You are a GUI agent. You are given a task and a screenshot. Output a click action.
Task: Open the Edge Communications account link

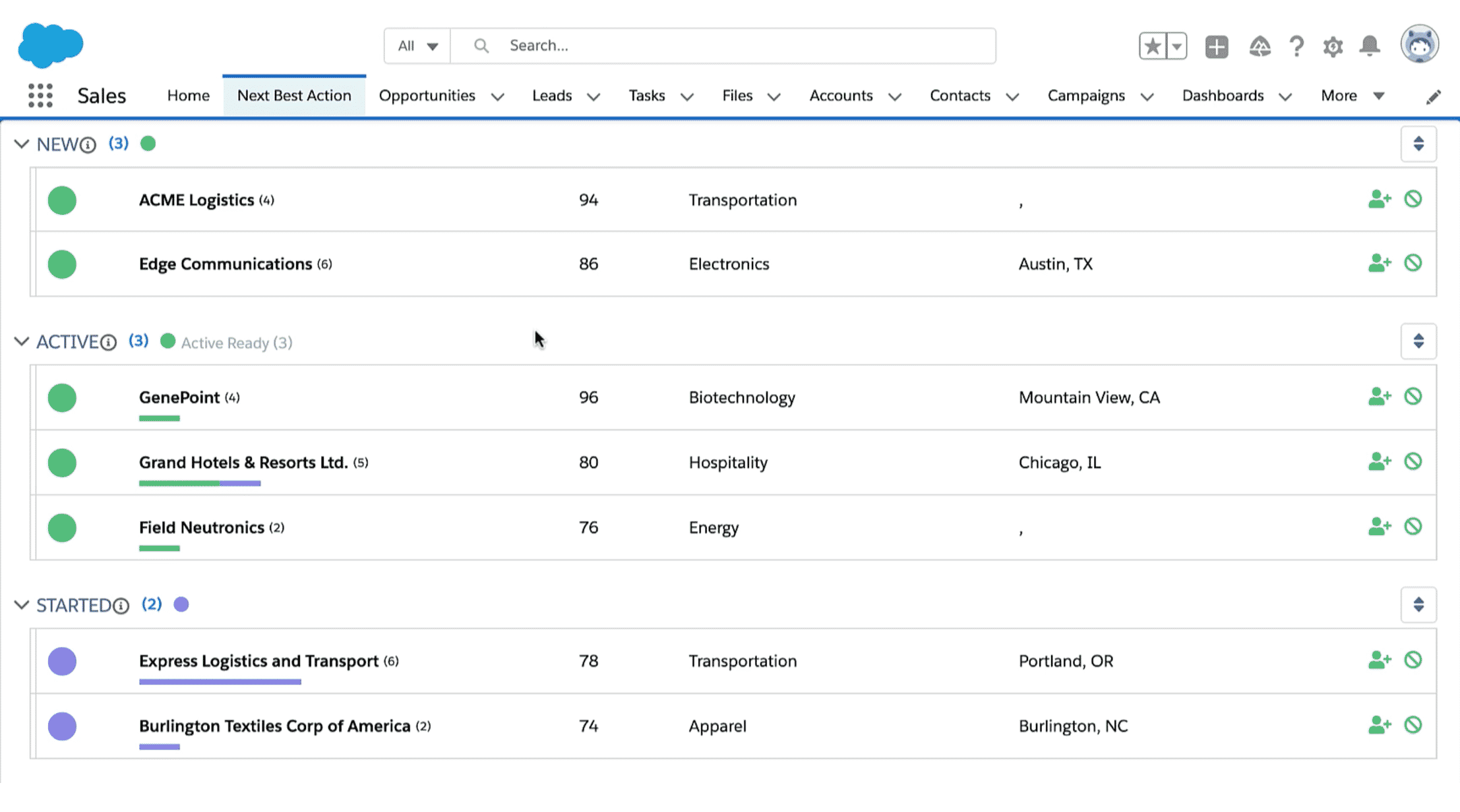coord(226,264)
